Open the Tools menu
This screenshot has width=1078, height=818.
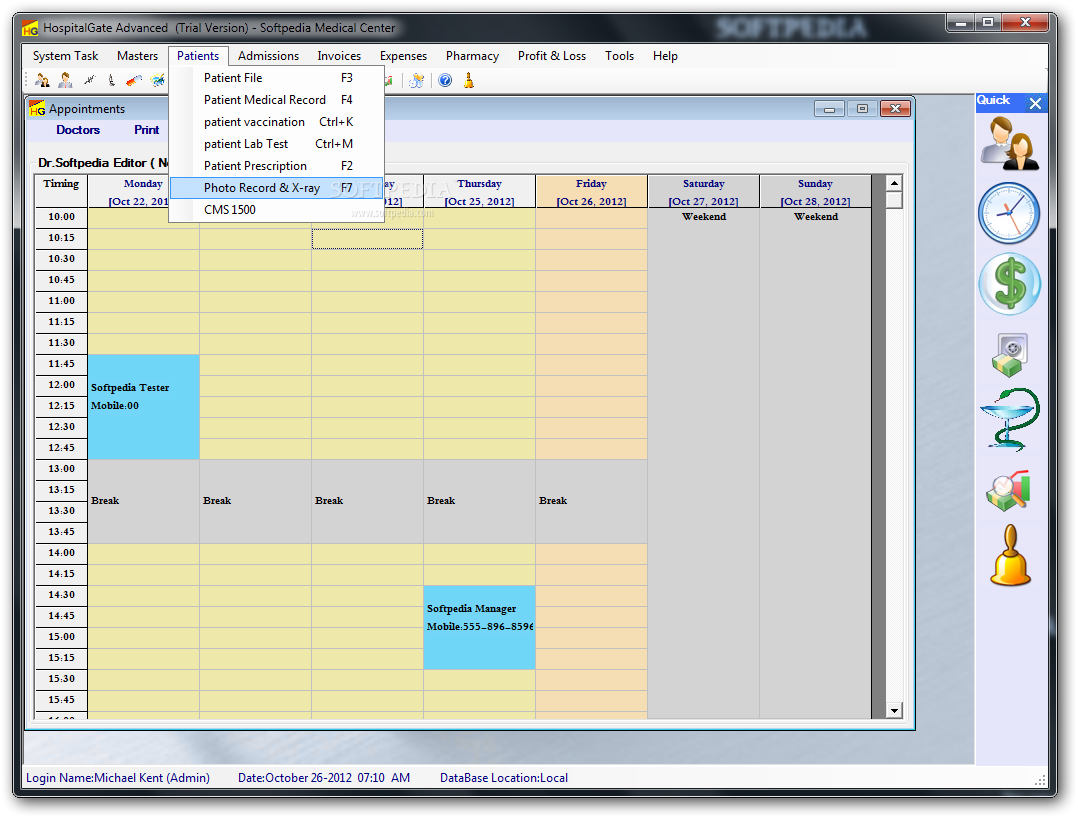pyautogui.click(x=619, y=56)
